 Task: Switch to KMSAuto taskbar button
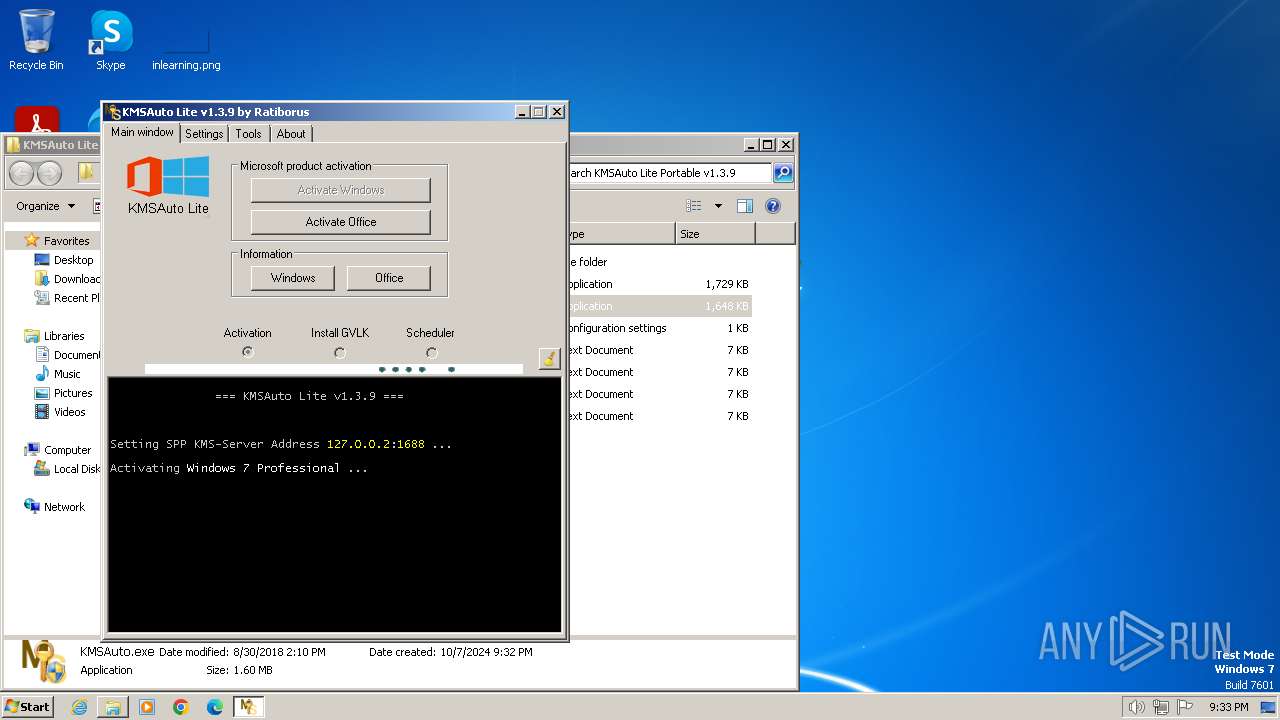tap(248, 707)
